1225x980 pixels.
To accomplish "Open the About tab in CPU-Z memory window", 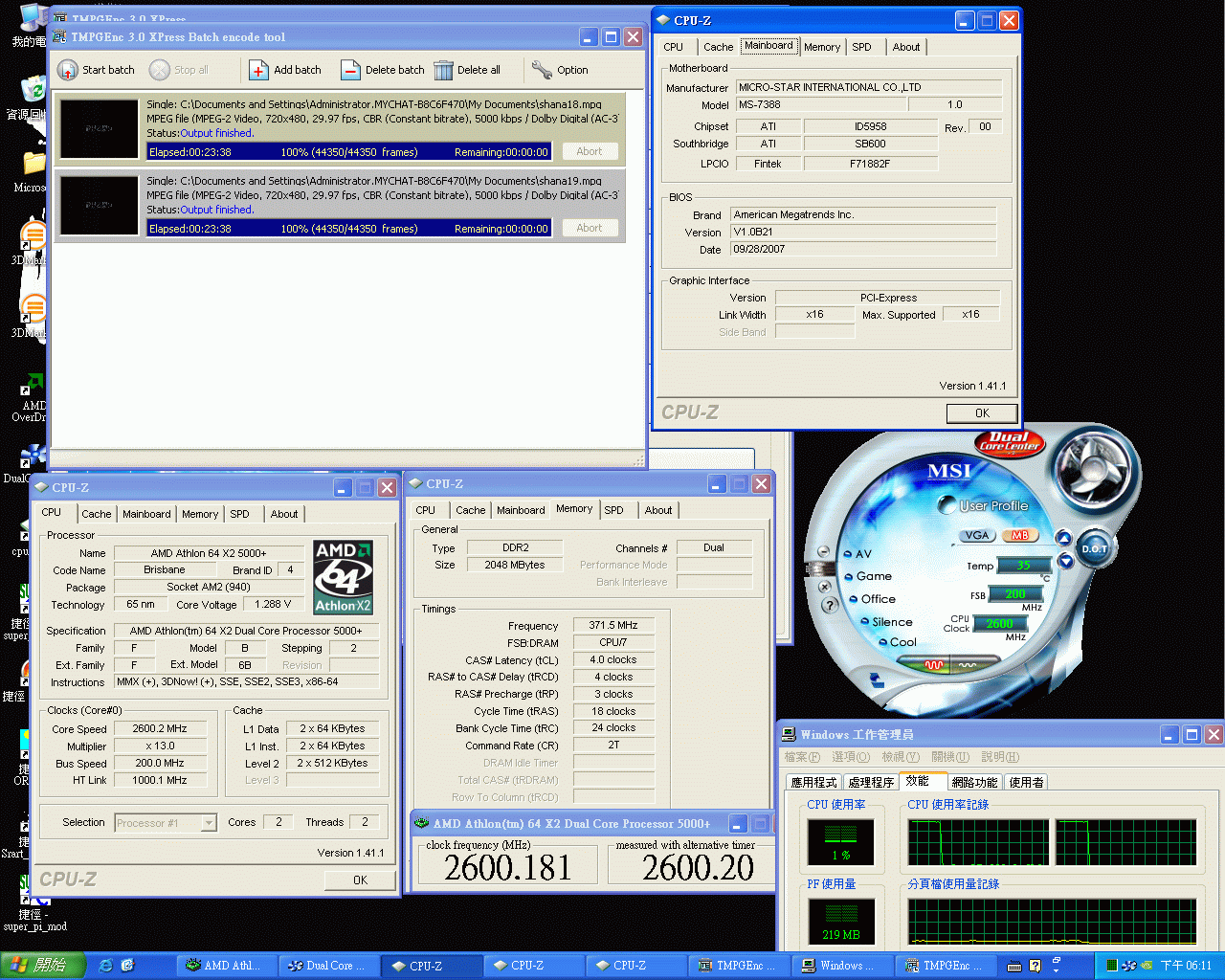I will coord(658,510).
